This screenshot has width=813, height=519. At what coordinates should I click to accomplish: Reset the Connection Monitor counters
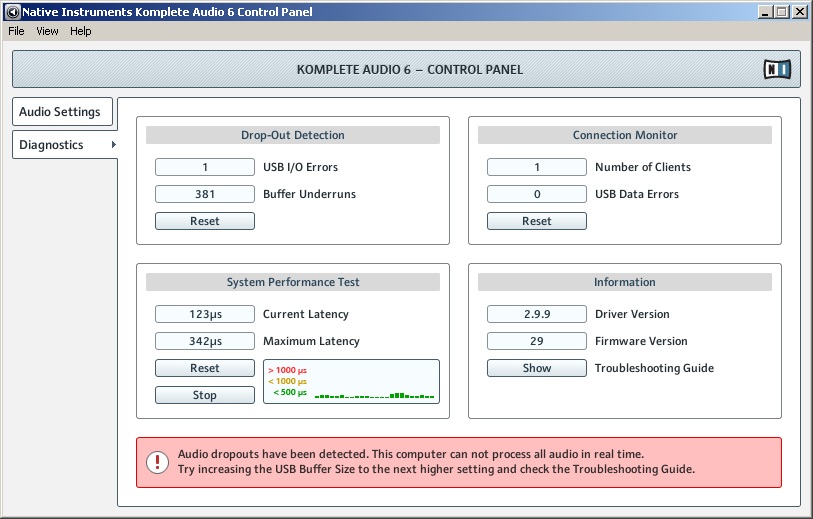(x=537, y=221)
